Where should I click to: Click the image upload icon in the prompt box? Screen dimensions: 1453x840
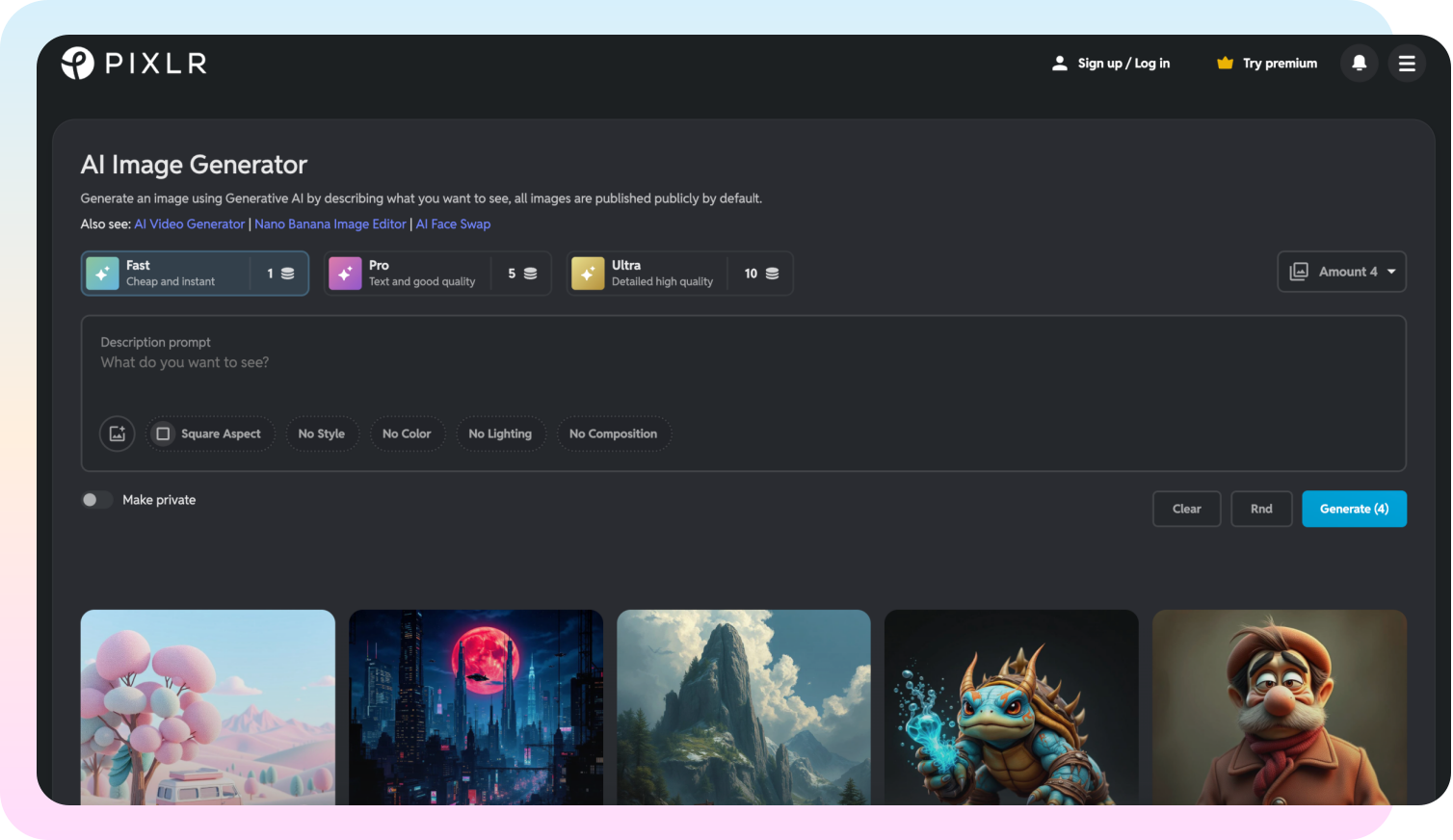click(117, 433)
